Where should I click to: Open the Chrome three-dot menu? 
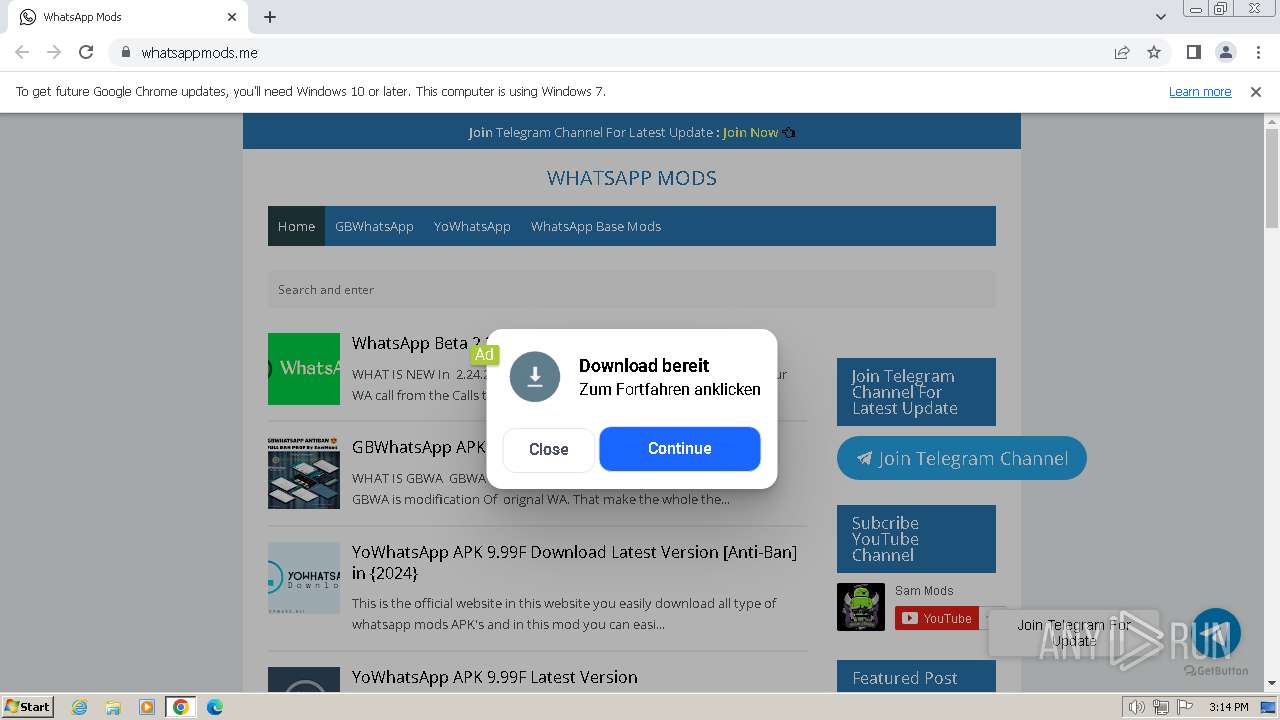tap(1256, 52)
